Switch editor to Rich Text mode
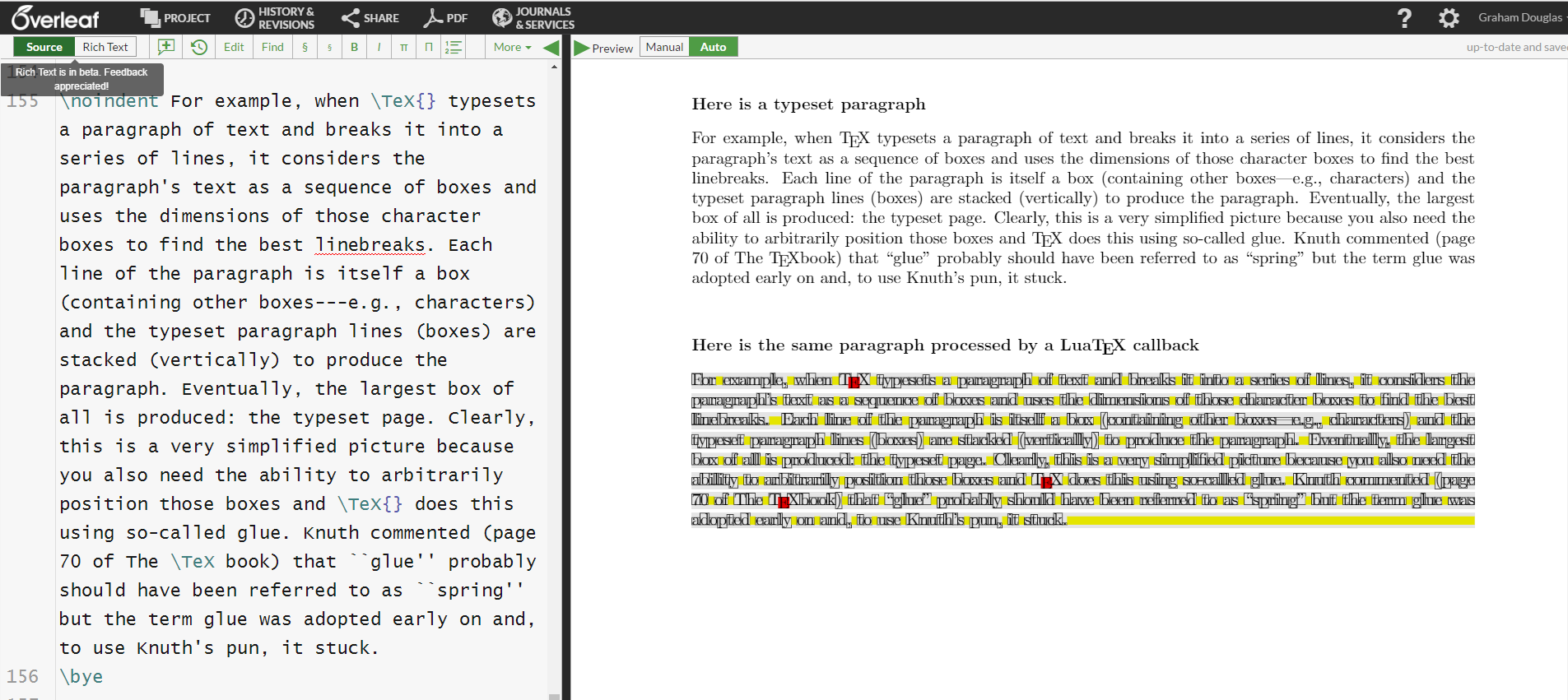Screen dimensions: 1568x700 pos(105,47)
